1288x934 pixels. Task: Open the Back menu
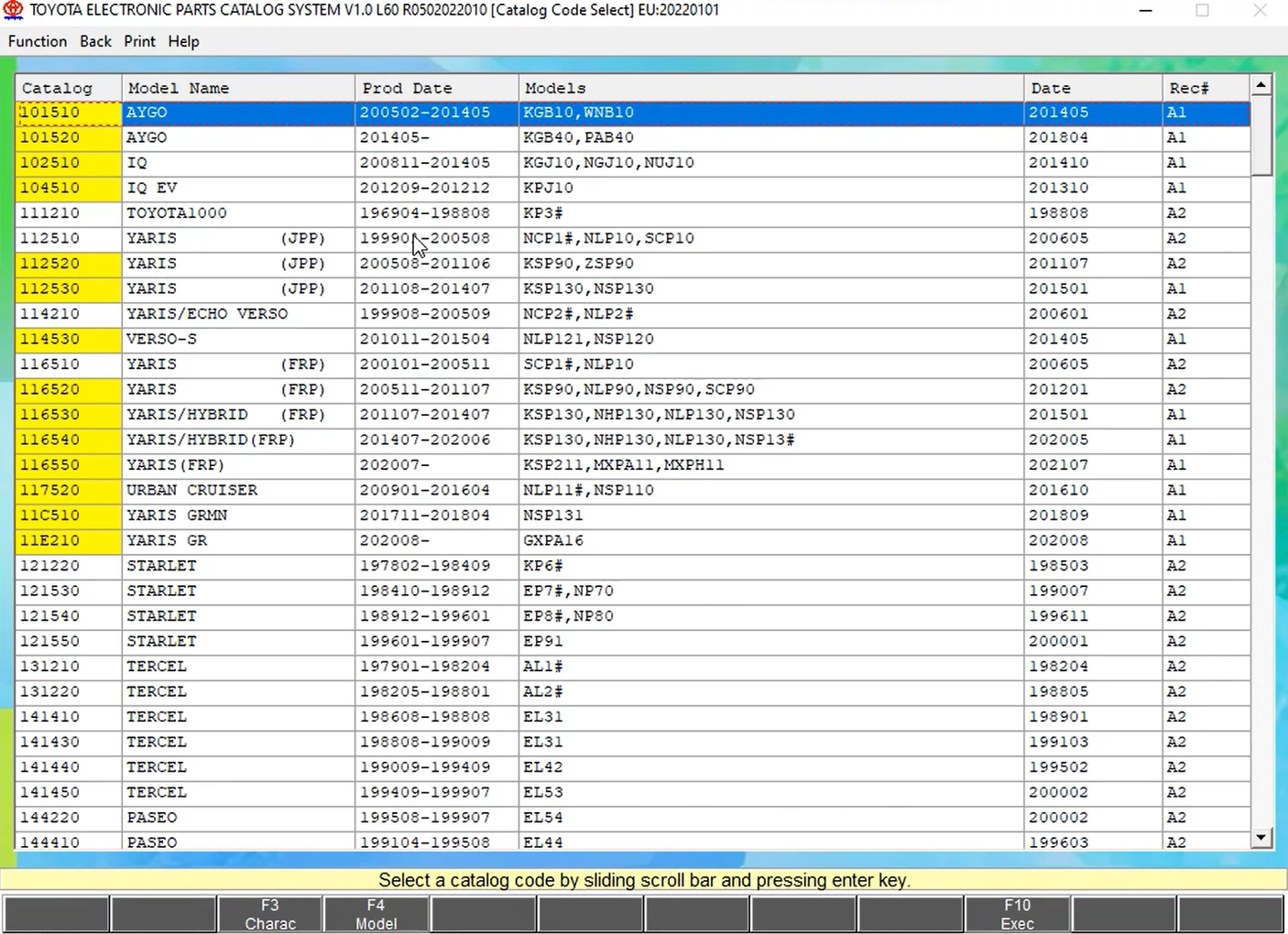coord(95,41)
